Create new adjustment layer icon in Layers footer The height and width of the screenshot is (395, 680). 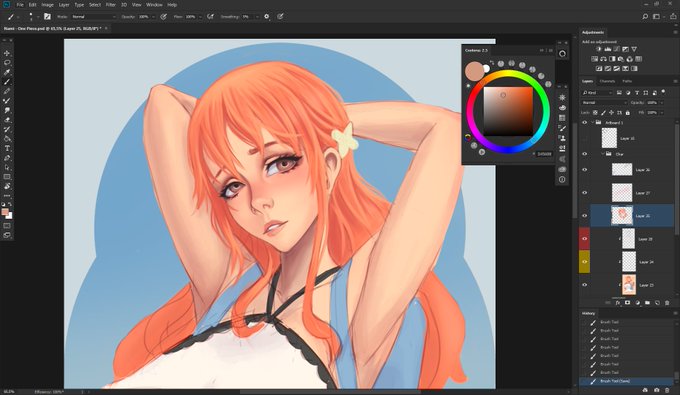point(638,303)
